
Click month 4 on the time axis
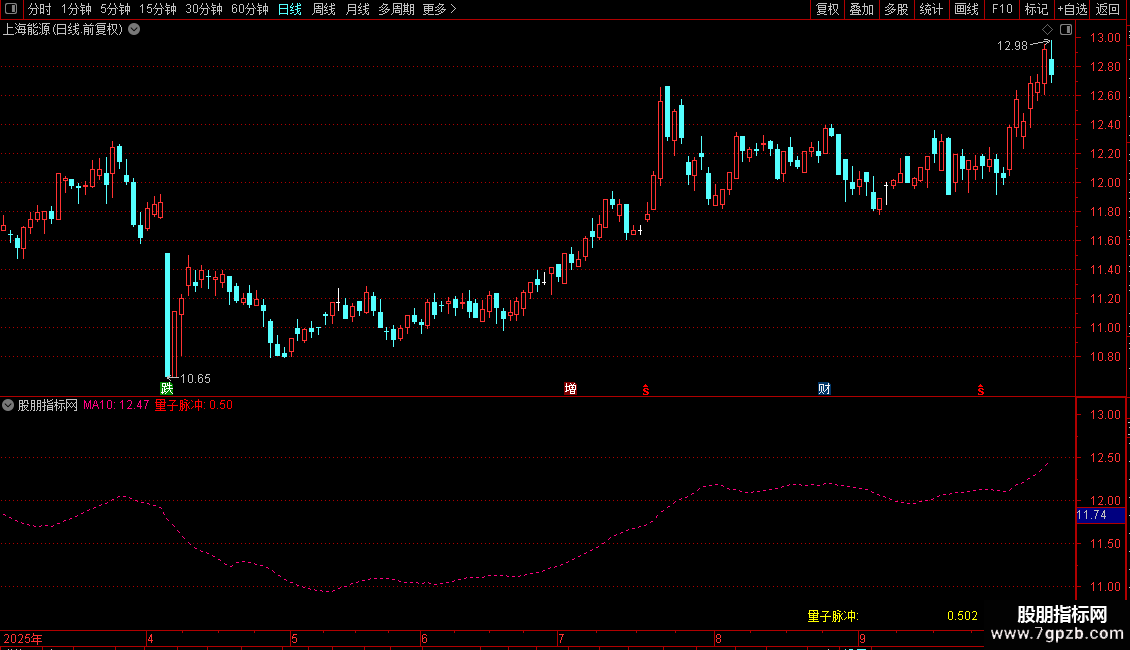coord(150,639)
